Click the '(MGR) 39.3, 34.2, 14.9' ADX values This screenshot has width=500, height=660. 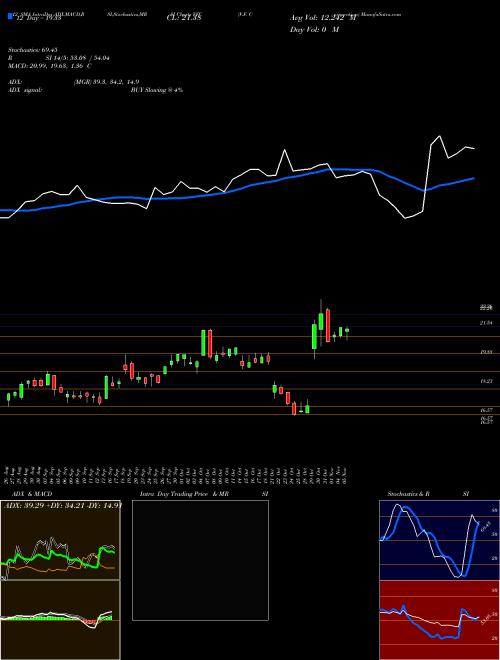tap(106, 82)
